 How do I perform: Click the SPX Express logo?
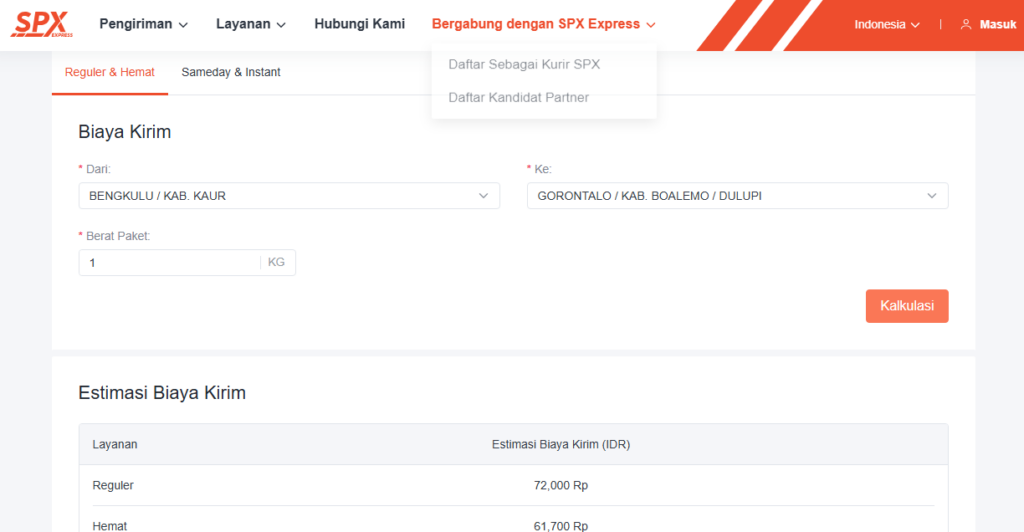click(41, 24)
